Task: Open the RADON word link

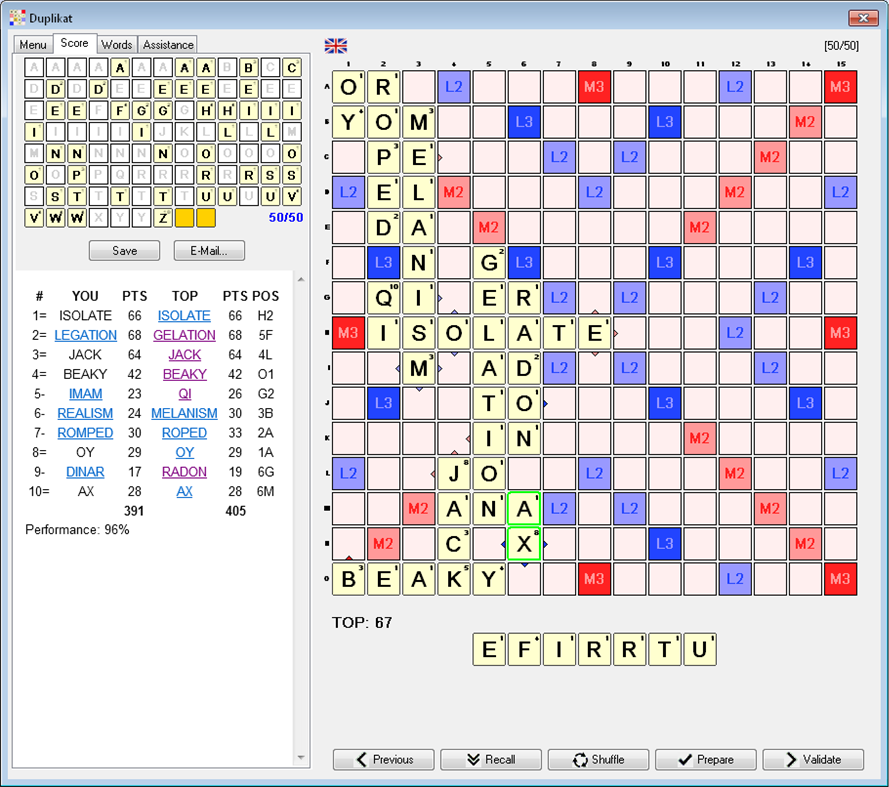Action: click(x=184, y=472)
